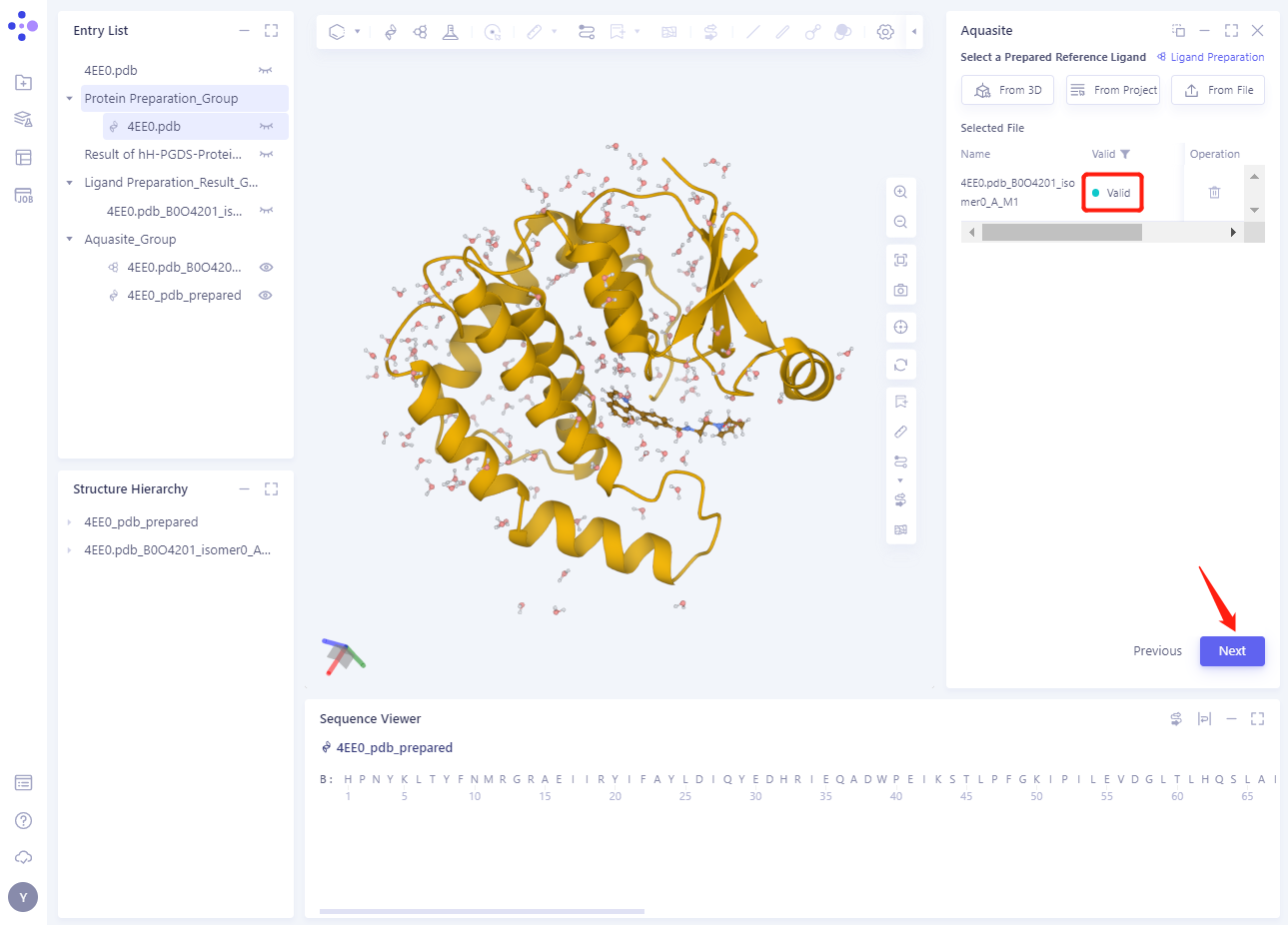Switch to the From Project tab
1288x925 pixels.
(x=1112, y=90)
